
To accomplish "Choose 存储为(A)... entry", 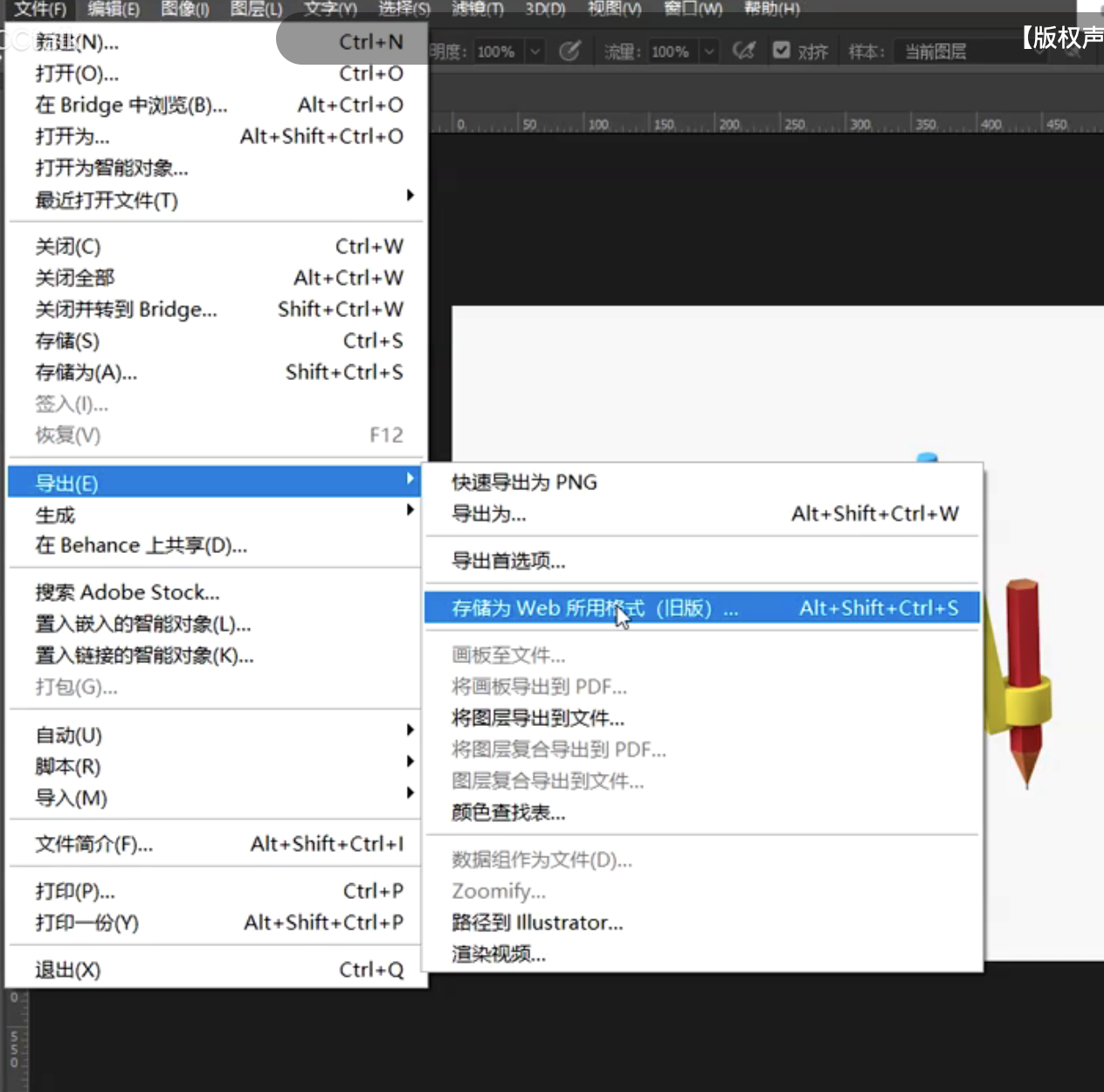I will 217,372.
